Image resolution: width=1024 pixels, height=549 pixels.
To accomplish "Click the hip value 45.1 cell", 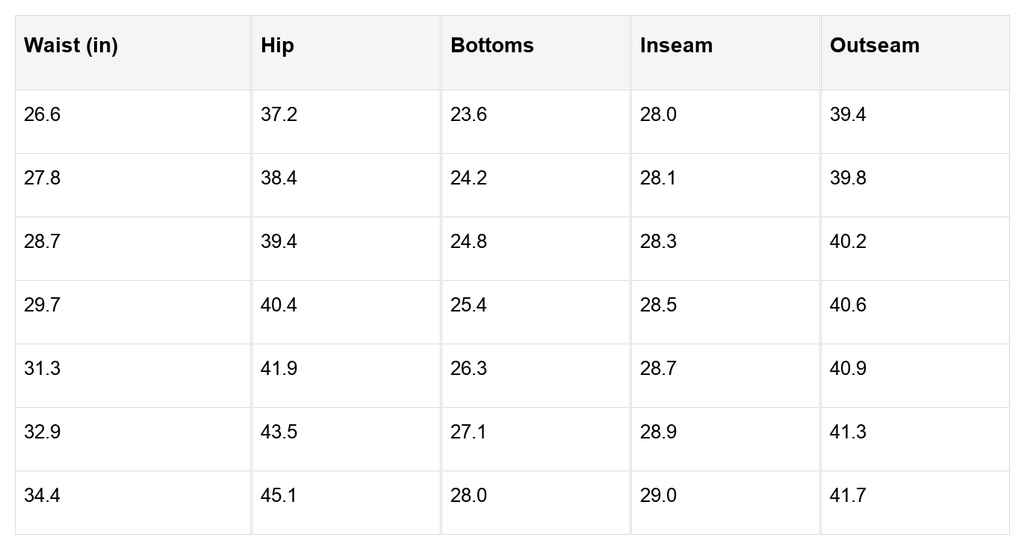I will click(x=279, y=496).
